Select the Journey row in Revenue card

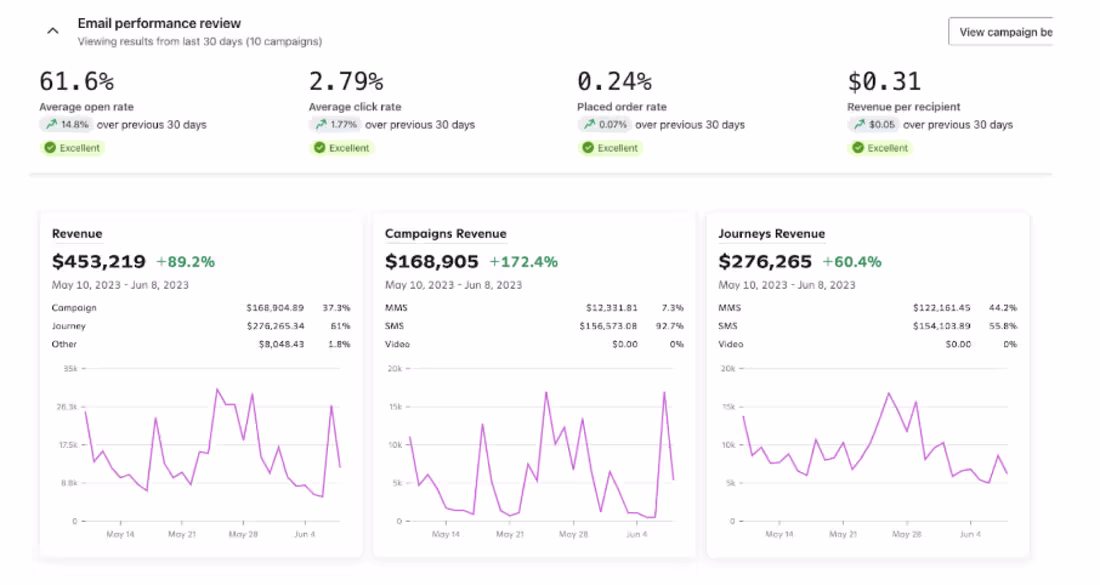[201, 326]
